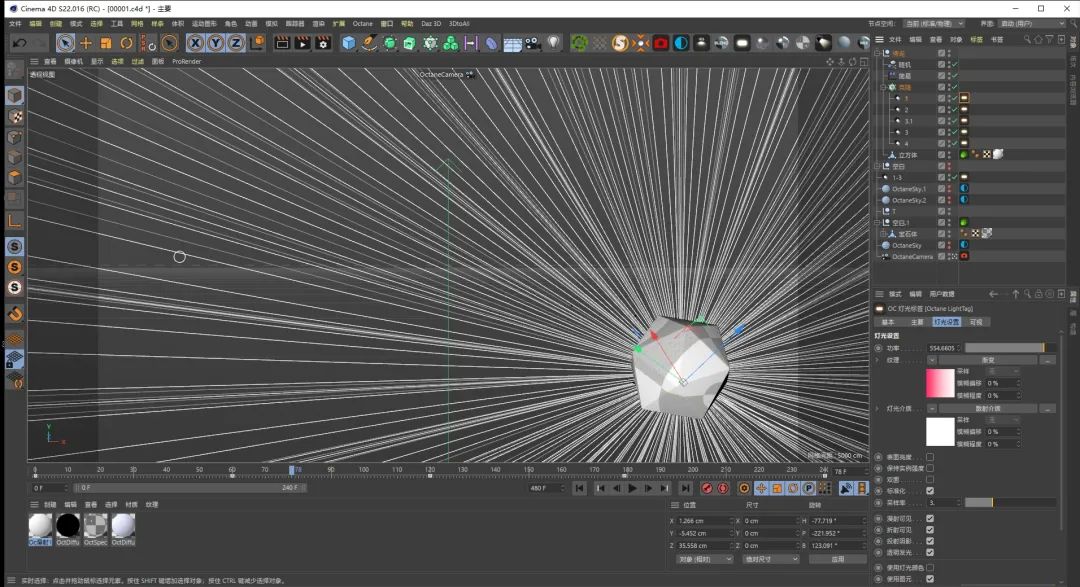
Task: Add a Cube primitive object
Action: click(x=349, y=43)
